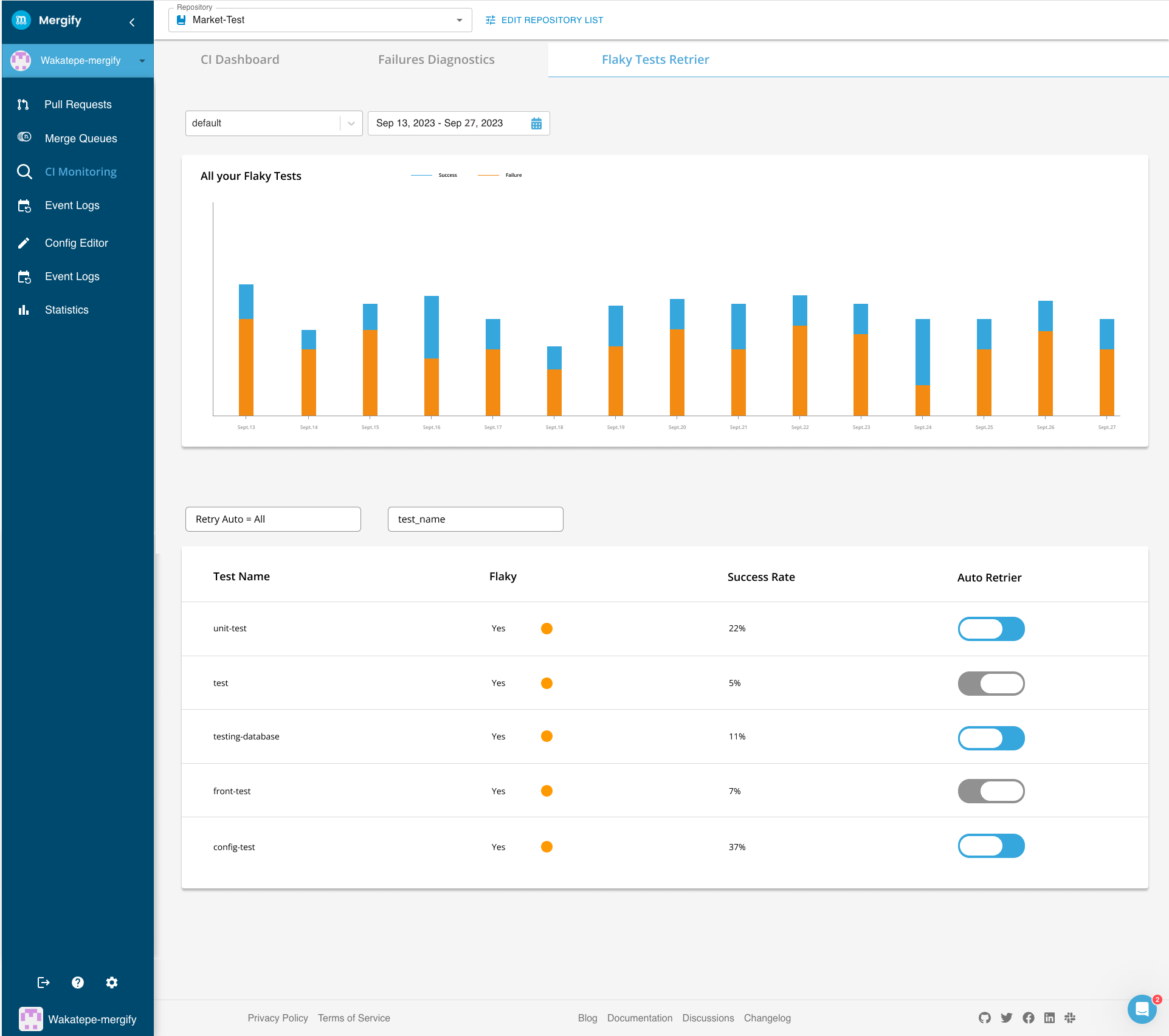Viewport: 1169px width, 1036px height.
Task: Switch to the Failures Diagnostics tab
Action: [x=436, y=60]
